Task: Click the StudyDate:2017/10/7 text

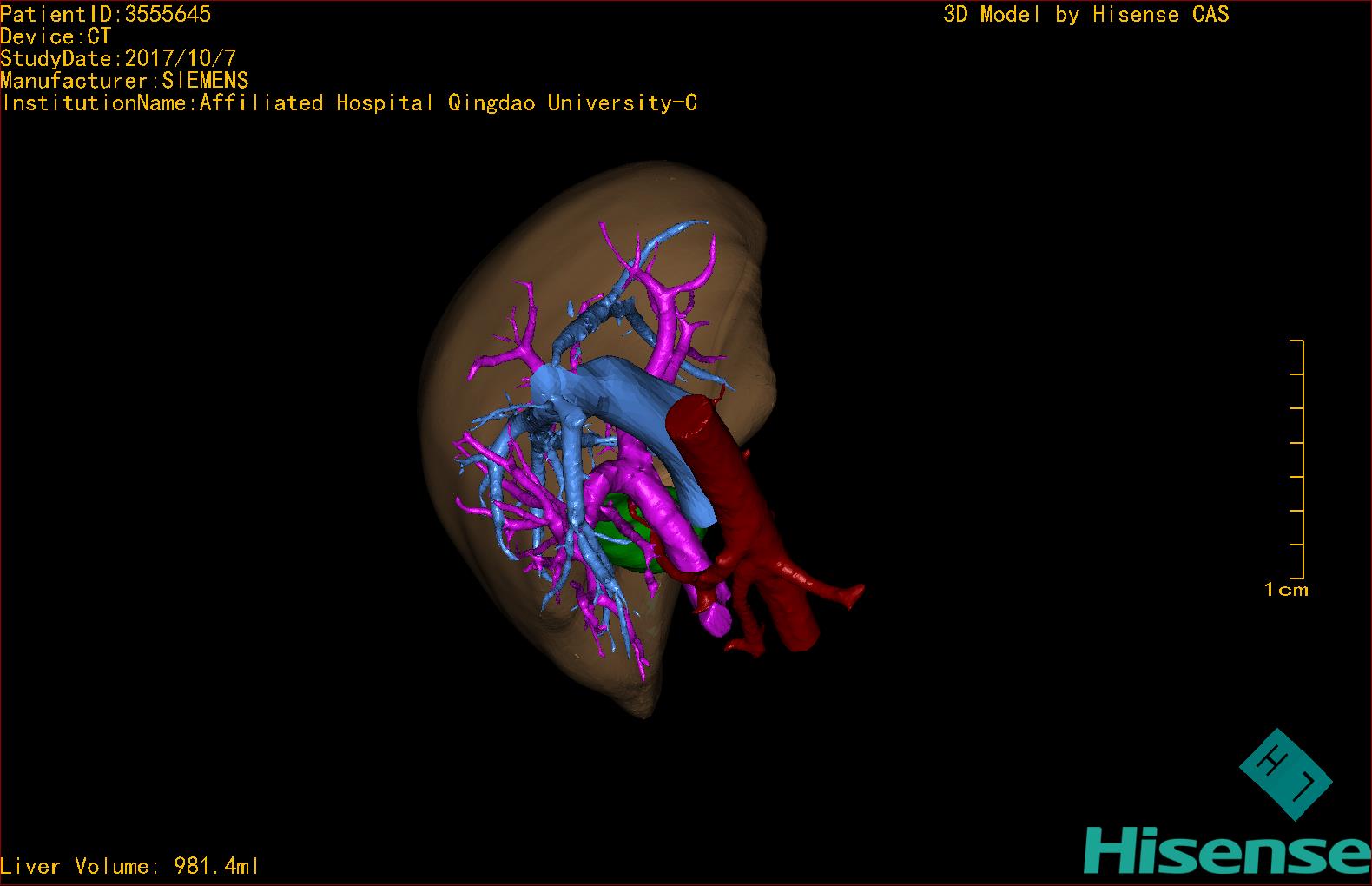Action: coord(118,58)
